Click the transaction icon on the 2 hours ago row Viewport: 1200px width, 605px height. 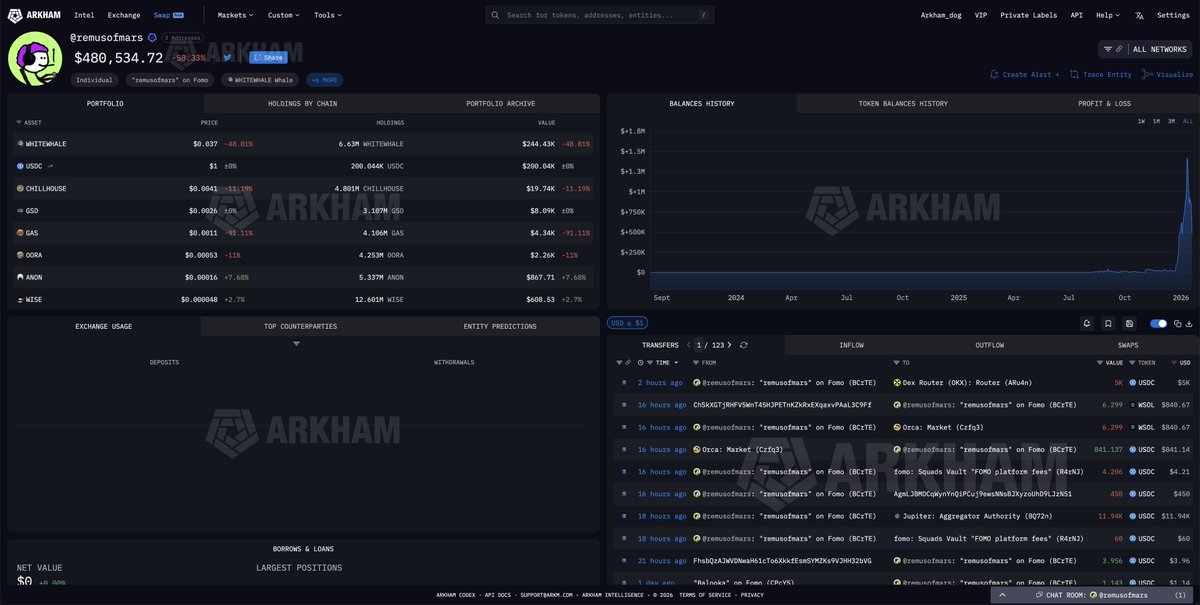(624, 383)
